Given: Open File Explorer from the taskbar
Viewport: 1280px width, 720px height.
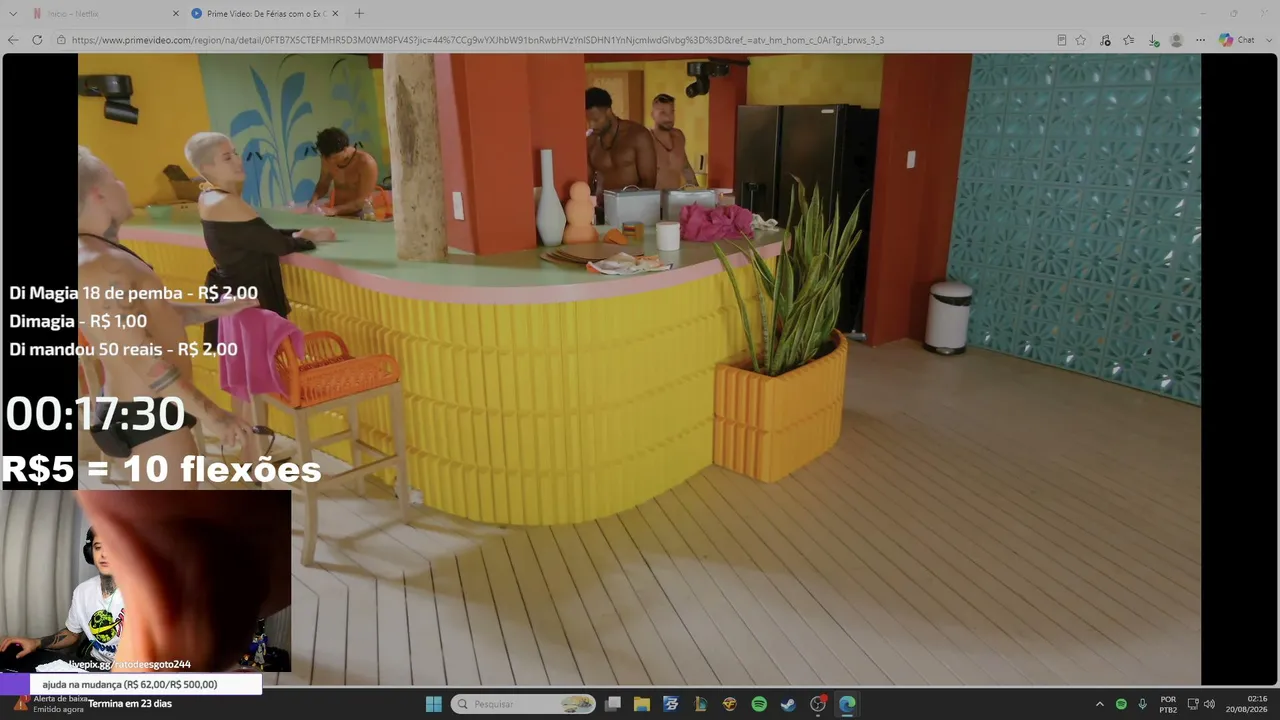Looking at the screenshot, I should click(x=642, y=704).
